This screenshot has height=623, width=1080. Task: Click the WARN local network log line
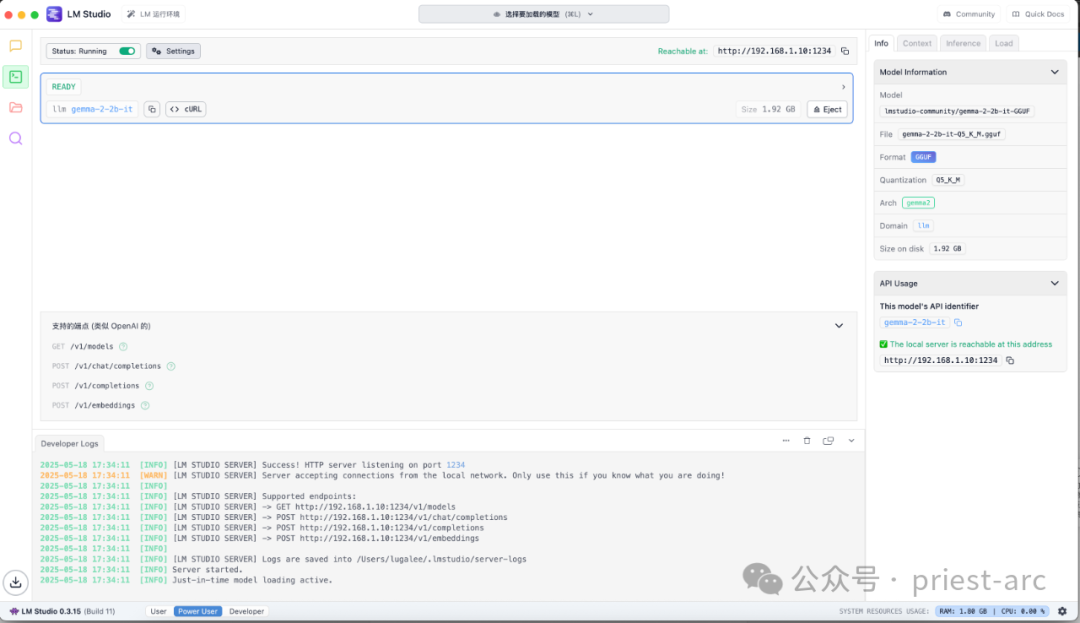pos(382,476)
